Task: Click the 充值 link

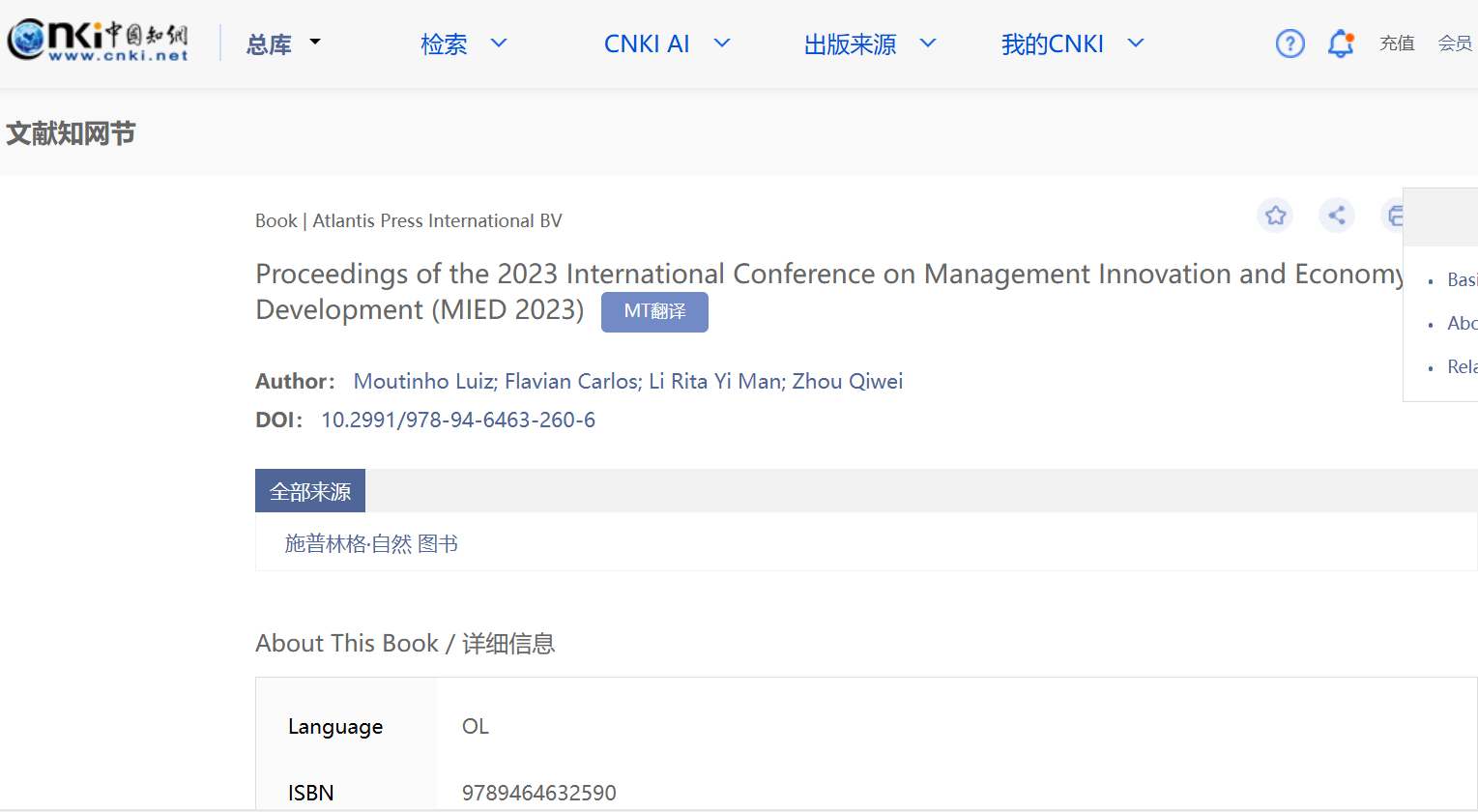Action: tap(1397, 43)
